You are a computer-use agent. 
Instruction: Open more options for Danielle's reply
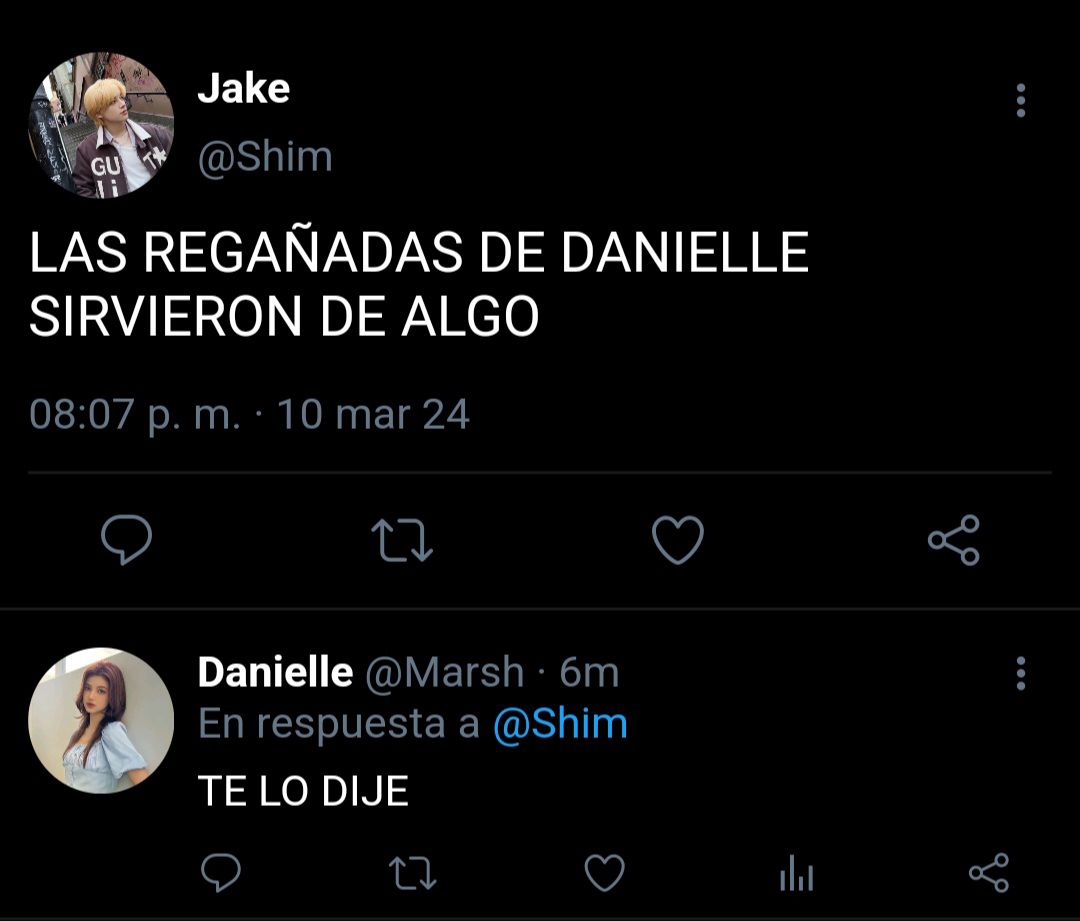coord(1021,673)
